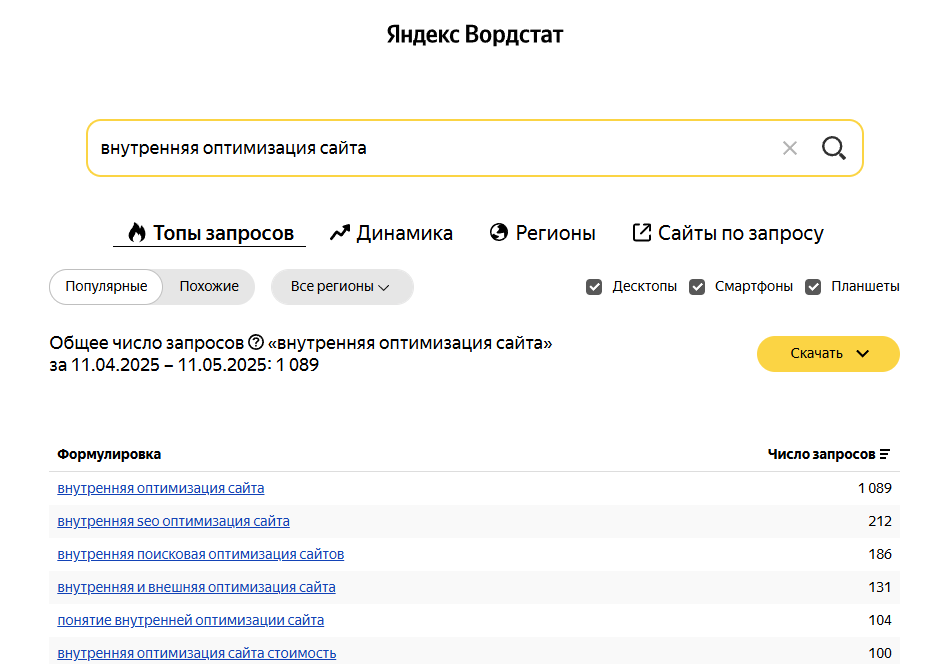Click the value 131 in the table
The height and width of the screenshot is (664, 933).
pyautogui.click(x=880, y=587)
